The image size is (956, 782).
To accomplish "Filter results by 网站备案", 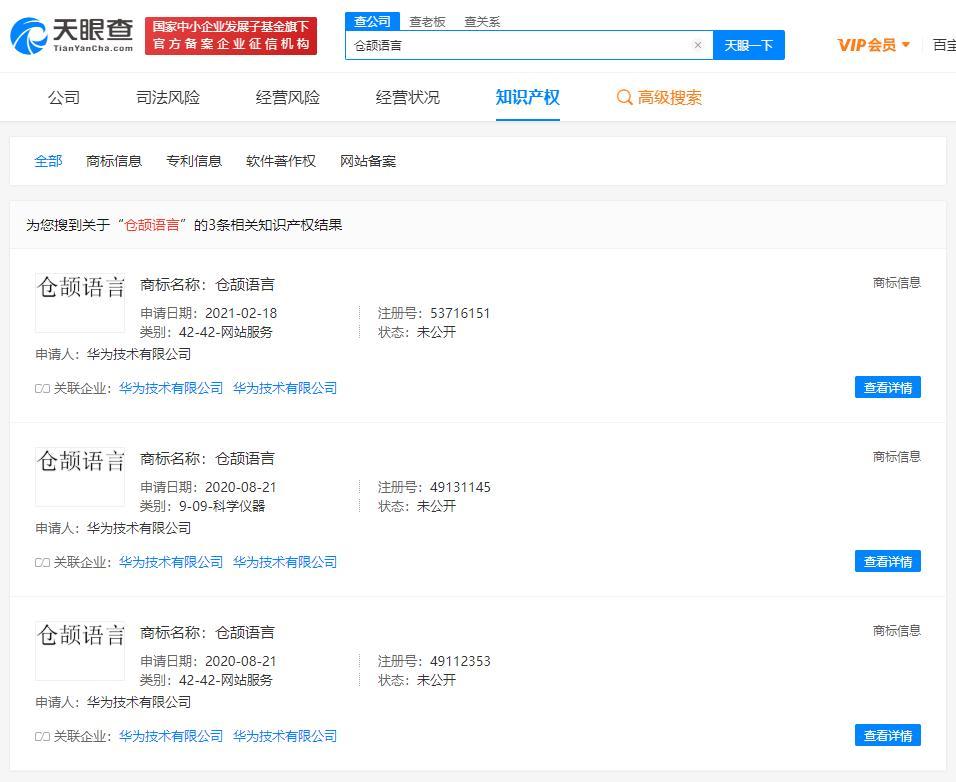I will (x=368, y=161).
